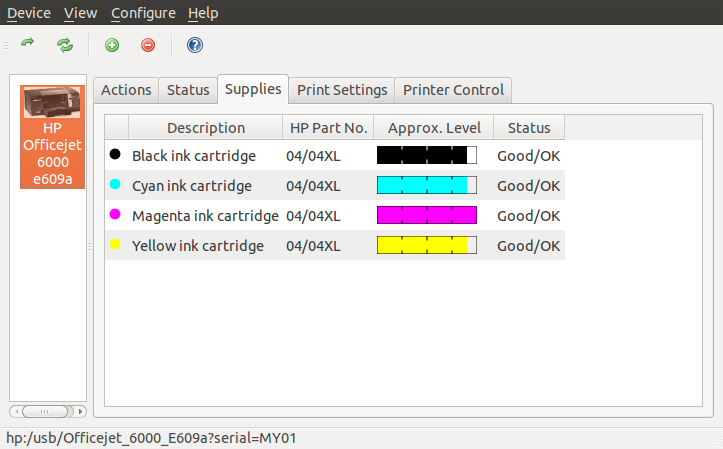
Task: Select the HP Officejet 6000 printer thumbnail
Action: coord(52,135)
